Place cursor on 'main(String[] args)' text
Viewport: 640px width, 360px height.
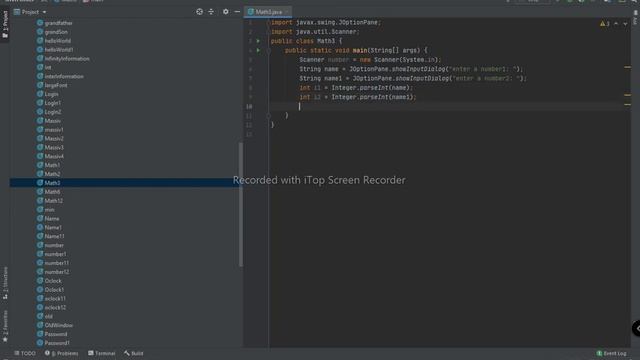(x=387, y=51)
